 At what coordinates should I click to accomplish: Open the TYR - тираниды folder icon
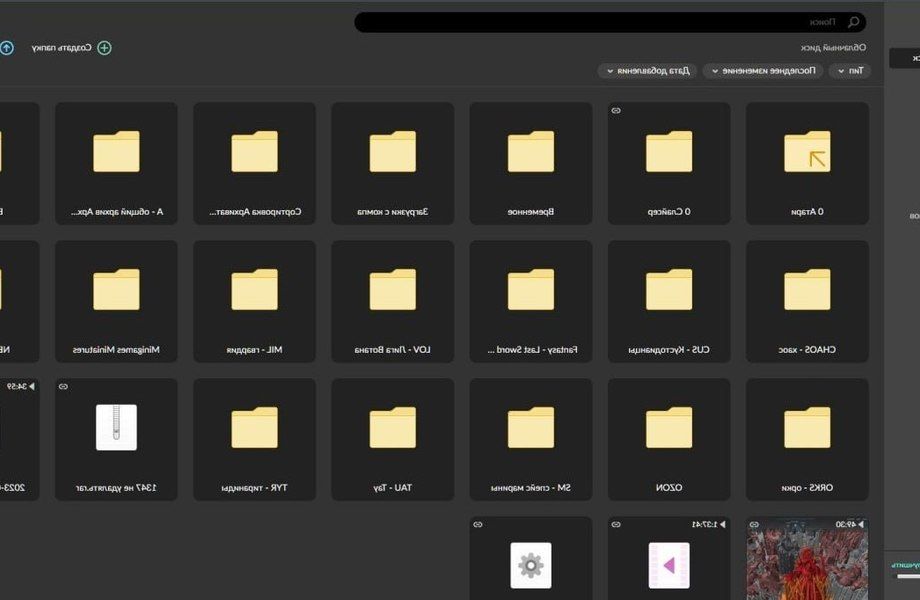tap(255, 427)
